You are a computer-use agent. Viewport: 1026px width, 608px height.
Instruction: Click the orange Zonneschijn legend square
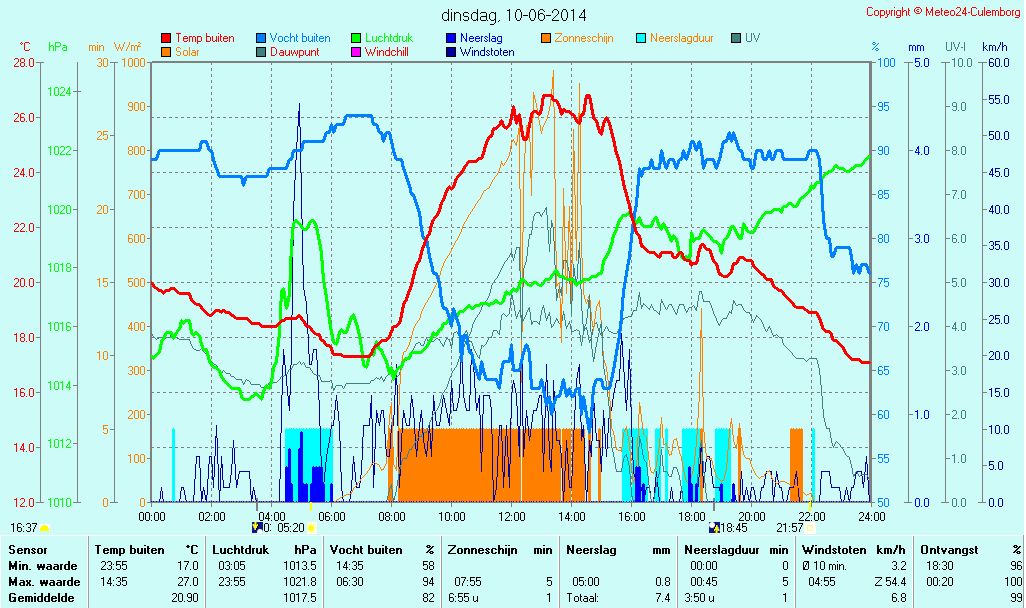click(x=546, y=38)
